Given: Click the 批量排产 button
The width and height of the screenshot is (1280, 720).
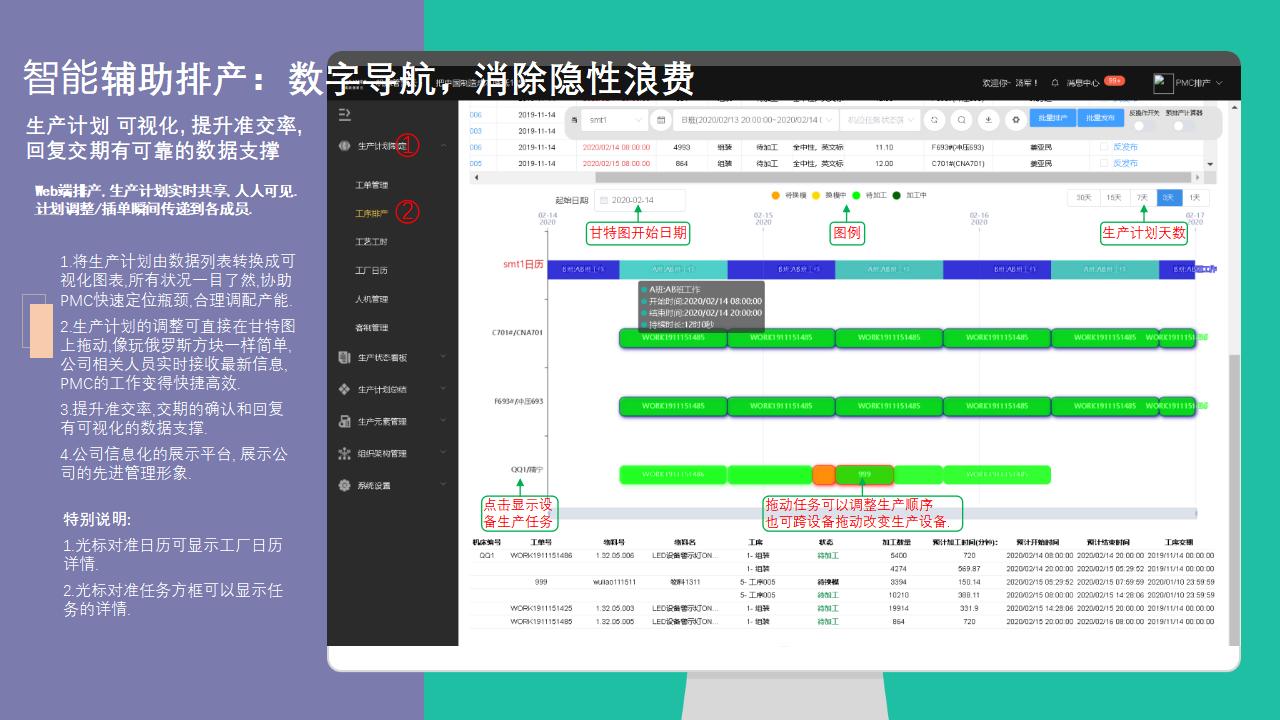Looking at the screenshot, I should click(x=1052, y=118).
